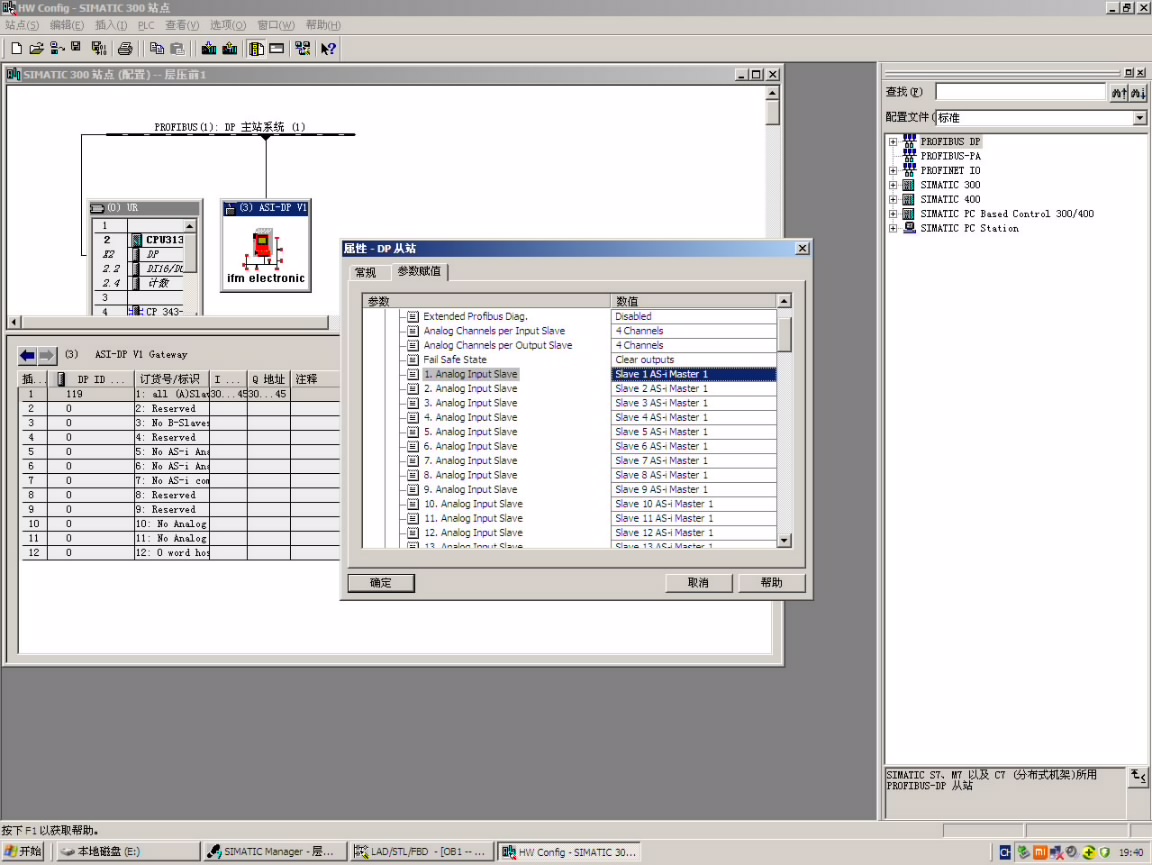Click the 'Analog Channels per Output Slave' value, 4 Channels
The height and width of the screenshot is (865, 1152).
tap(693, 345)
